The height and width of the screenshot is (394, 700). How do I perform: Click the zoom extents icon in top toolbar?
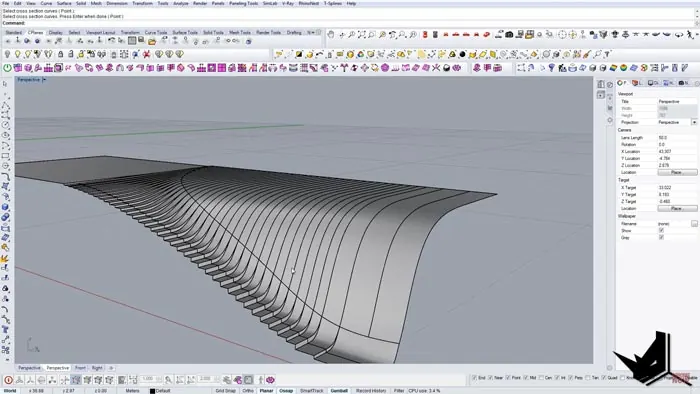(x=362, y=34)
